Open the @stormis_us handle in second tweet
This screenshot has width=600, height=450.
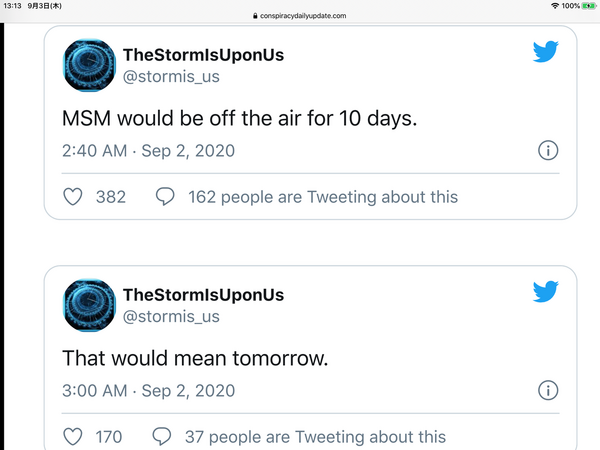(x=171, y=316)
